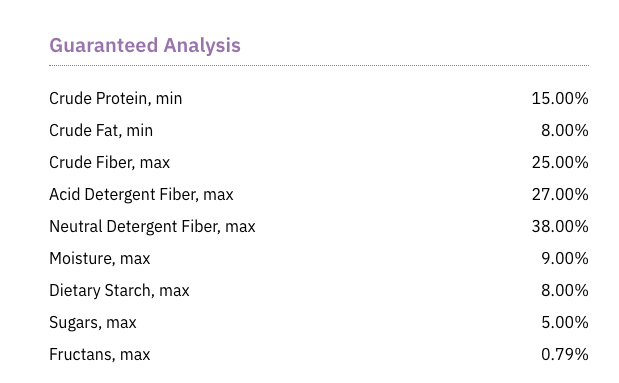Select the Crude Fiber, max label

(x=110, y=162)
